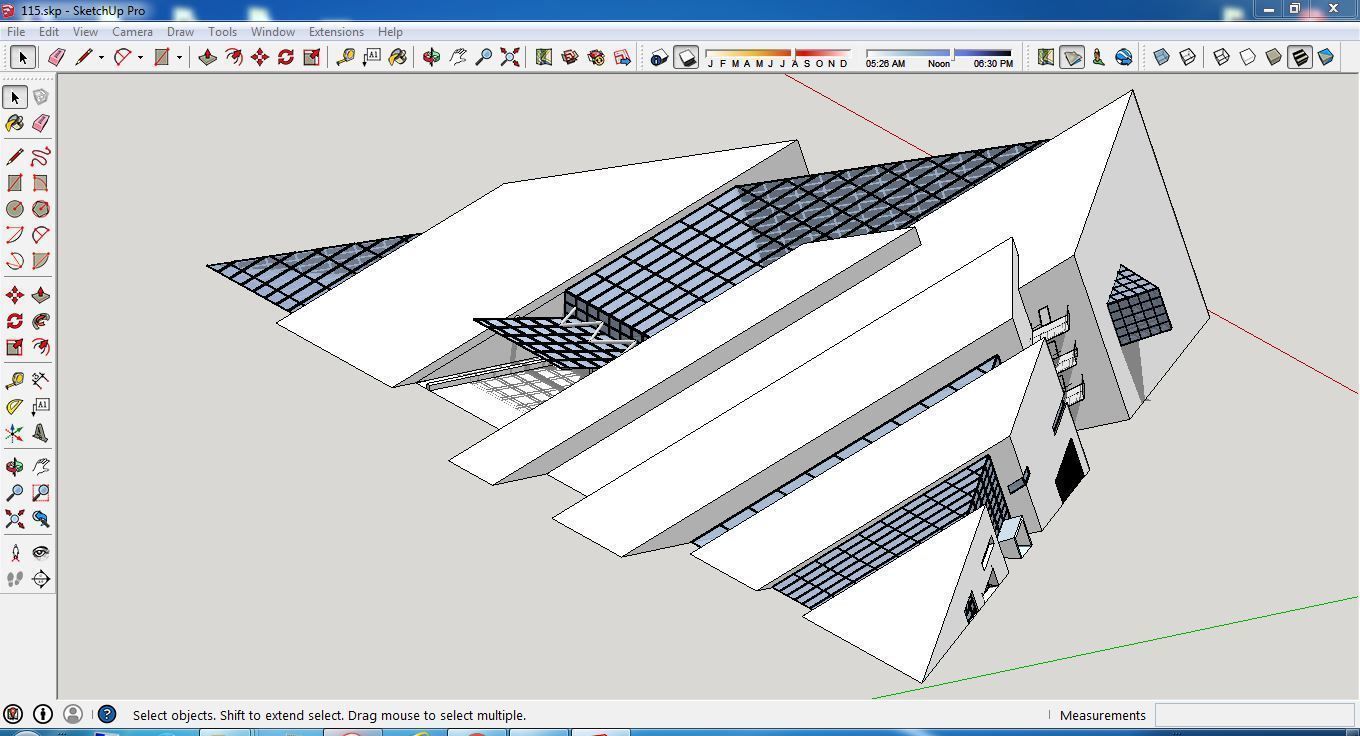This screenshot has width=1360, height=736.
Task: Select the 3D Text tool in left toolbar
Action: click(x=40, y=433)
